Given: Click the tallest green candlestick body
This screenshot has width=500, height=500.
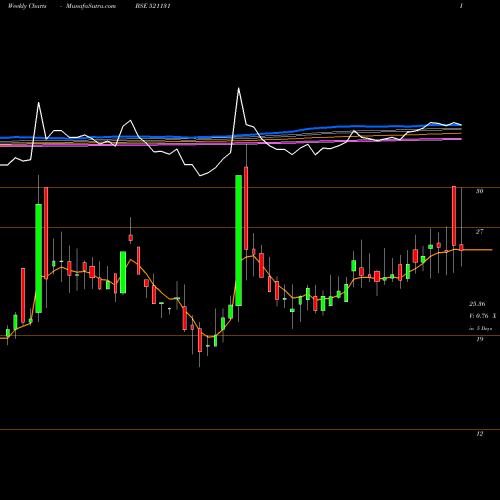Looking at the screenshot, I should click(x=239, y=240).
